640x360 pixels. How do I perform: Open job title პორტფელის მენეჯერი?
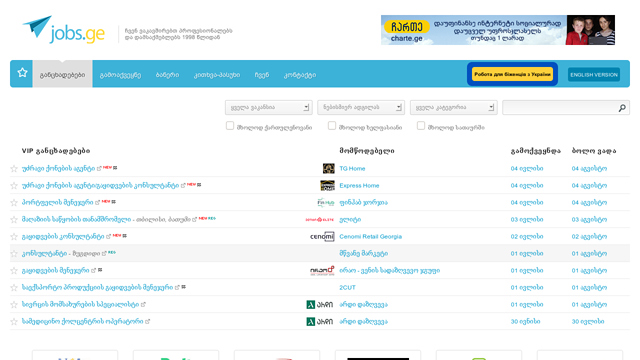58,202
